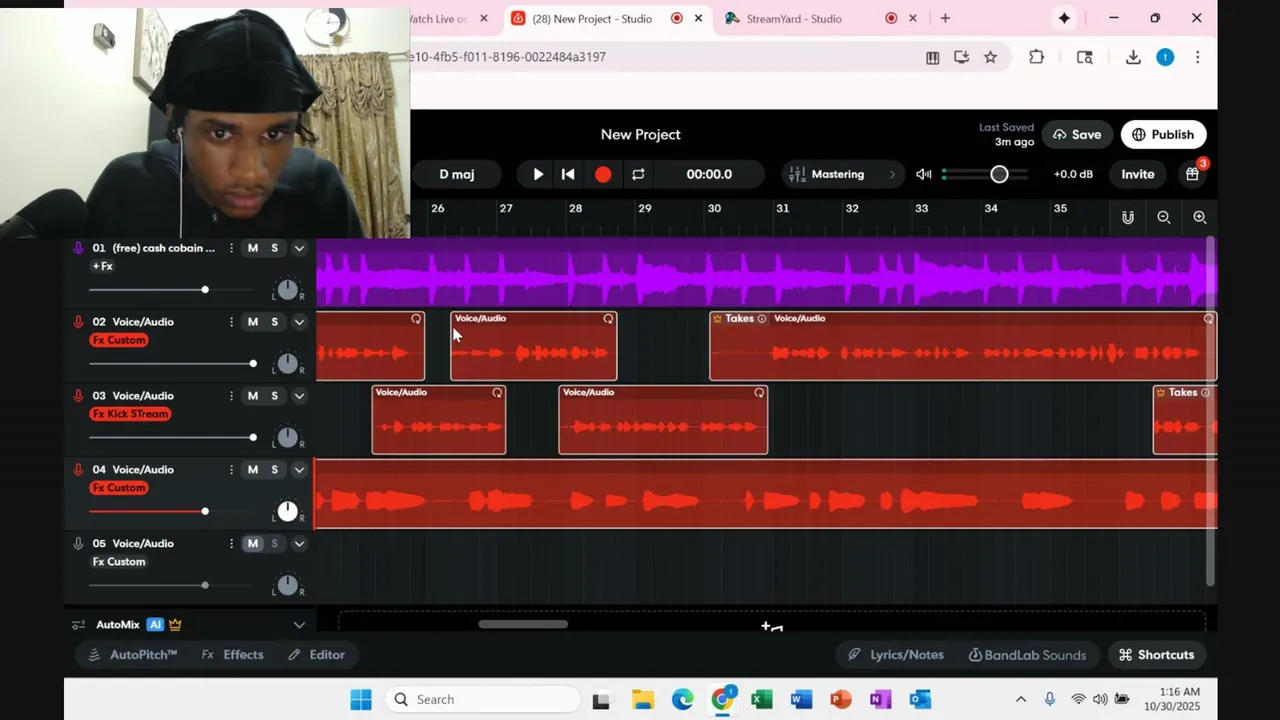Mute track 01 cash cobain
Viewport: 1280px width, 720px height.
253,248
